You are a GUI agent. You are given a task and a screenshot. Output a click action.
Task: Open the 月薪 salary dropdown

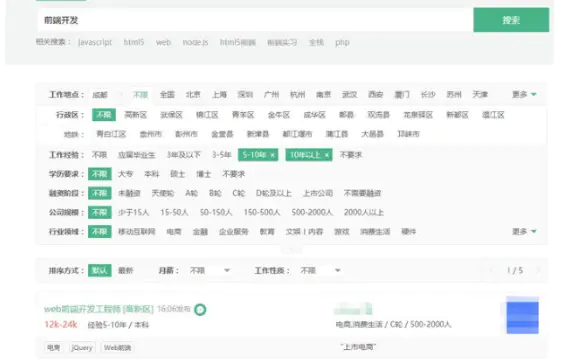click(209, 270)
